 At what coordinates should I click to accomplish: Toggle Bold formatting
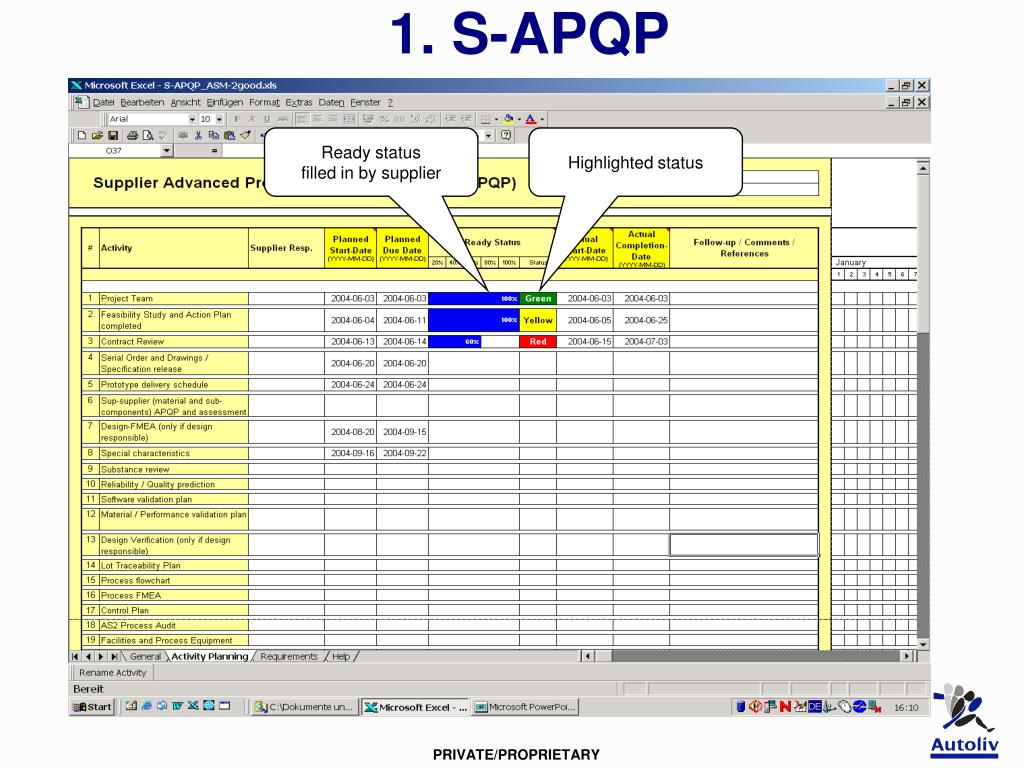[x=236, y=119]
